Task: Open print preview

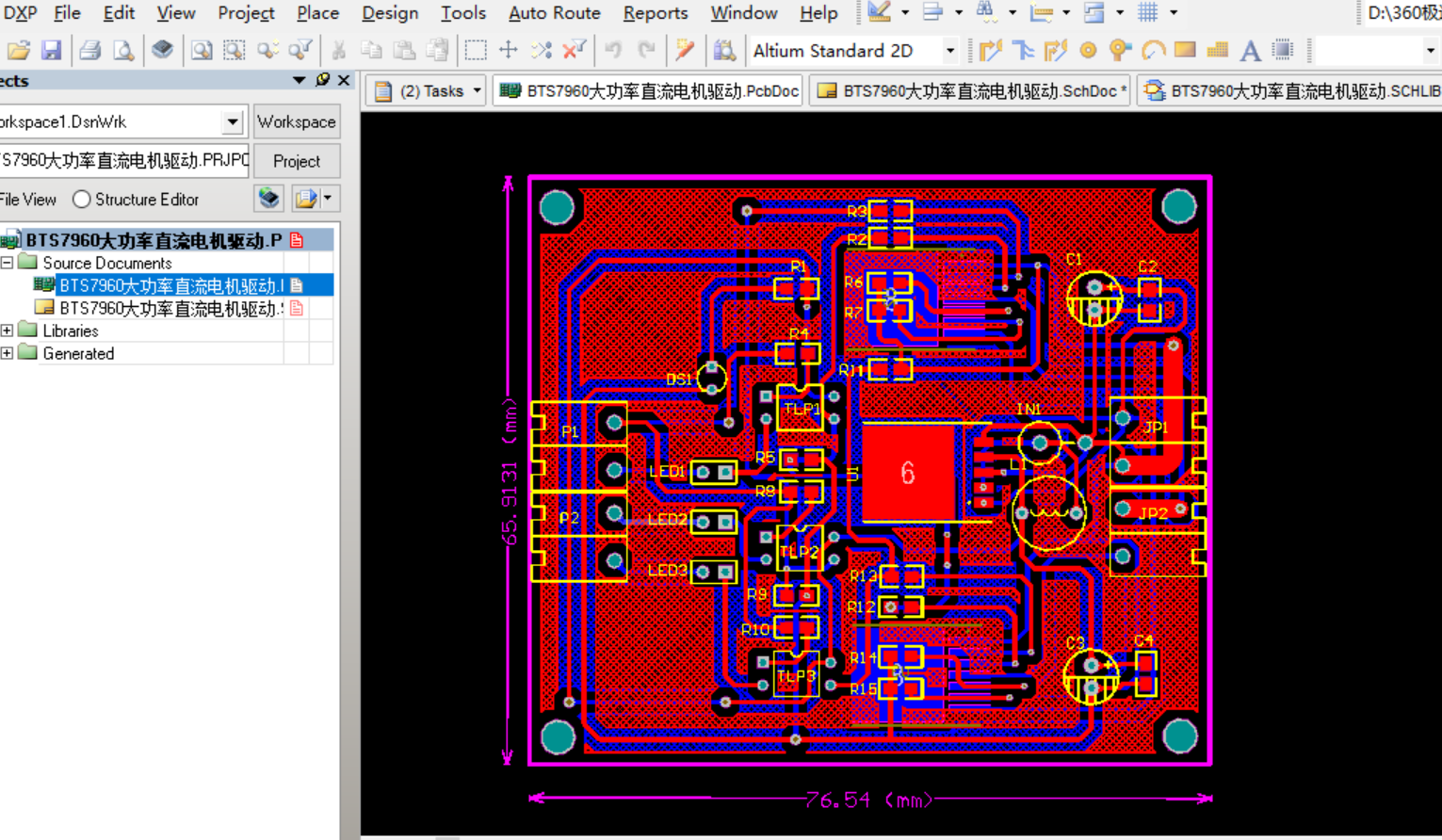Action: [123, 50]
